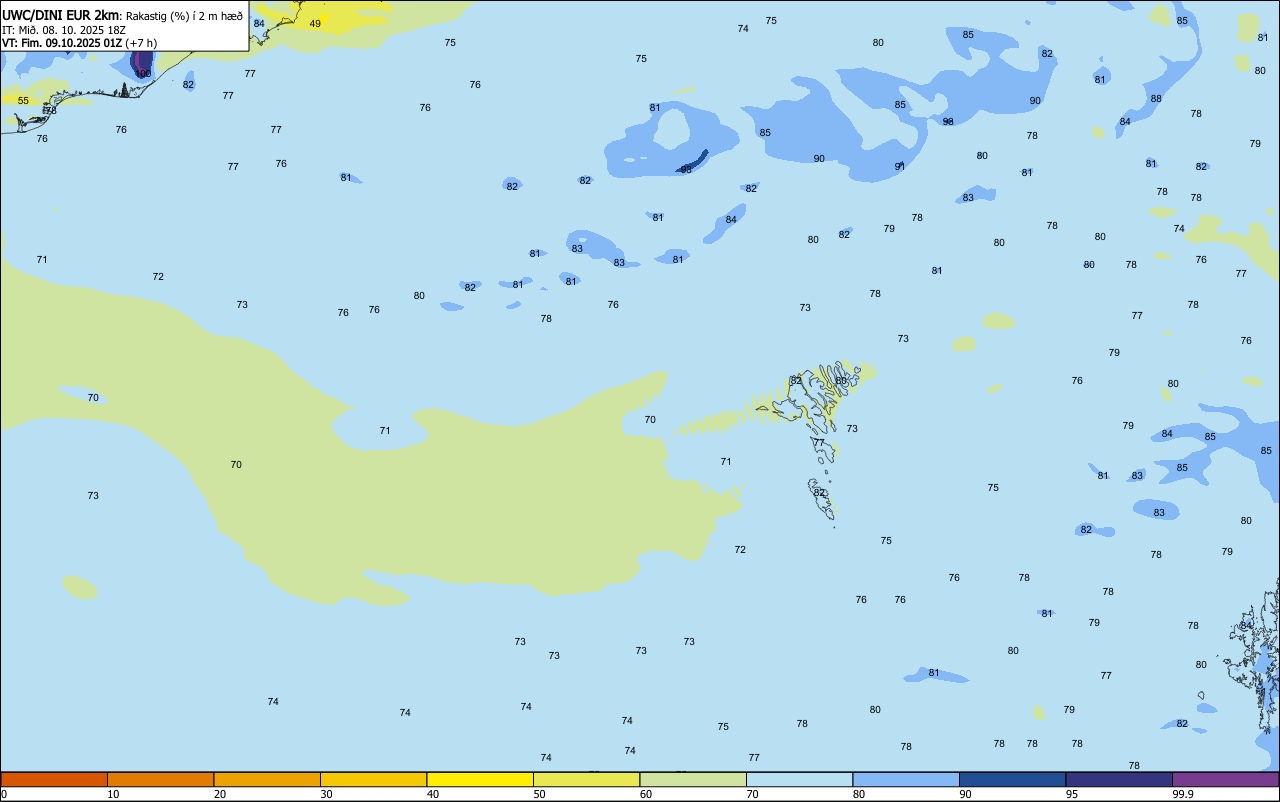Click the 70–80 light blue legend swatch
The image size is (1280, 802).
point(799,779)
